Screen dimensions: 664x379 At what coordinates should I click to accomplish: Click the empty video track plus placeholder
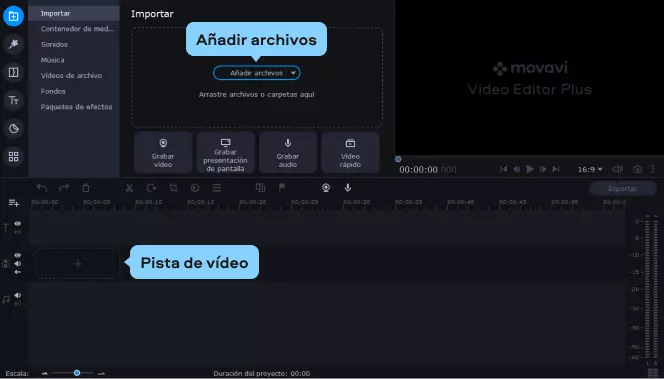click(77, 264)
